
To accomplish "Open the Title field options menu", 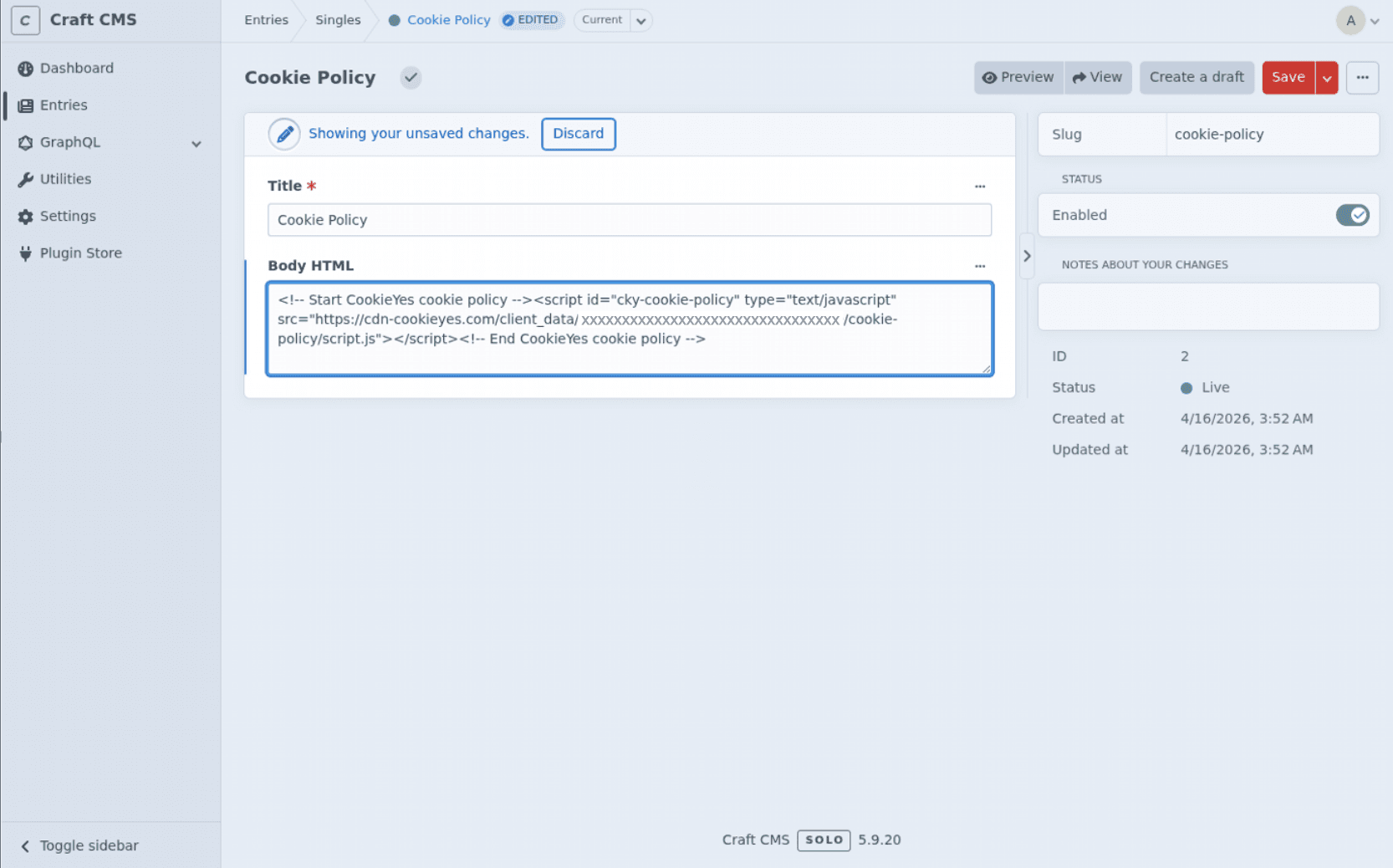I will click(980, 186).
